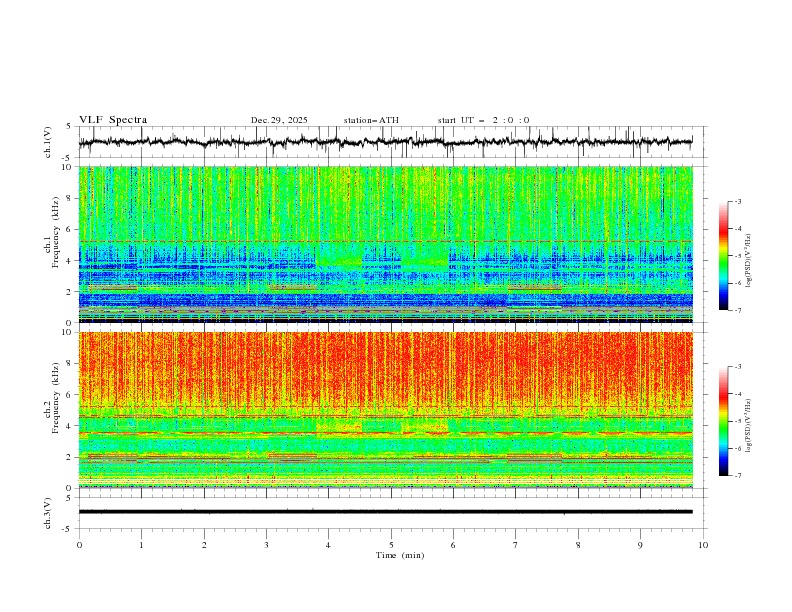This screenshot has height=612, width=792.
Task: Click the "ch.1(V)" waveform axis label
Action: [x=48, y=142]
